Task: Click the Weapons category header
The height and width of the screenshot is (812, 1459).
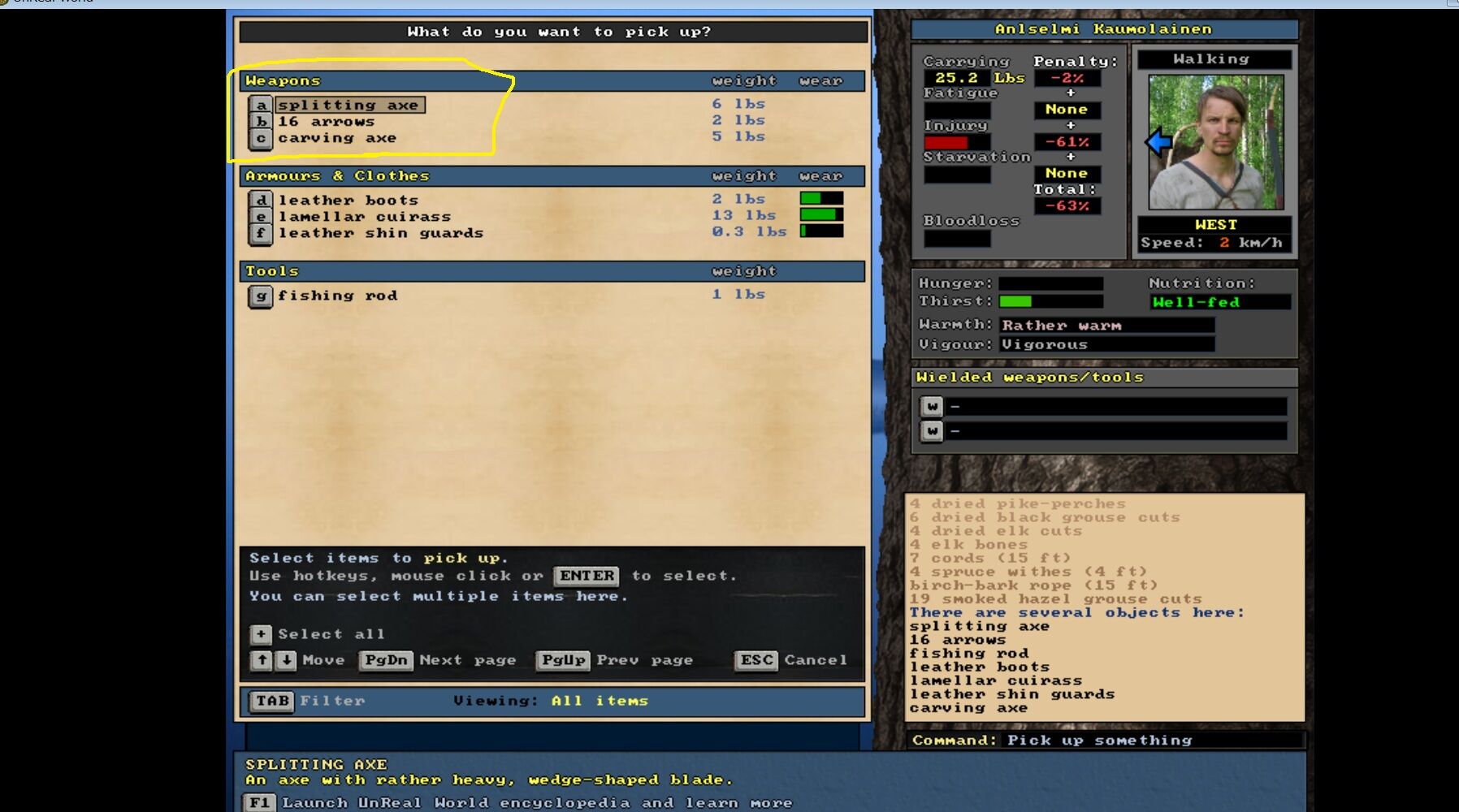Action: [552, 81]
